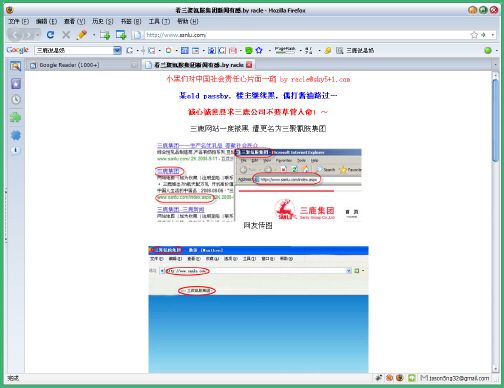
Task: Open the 帮助 (H) menu
Action: click(187, 21)
